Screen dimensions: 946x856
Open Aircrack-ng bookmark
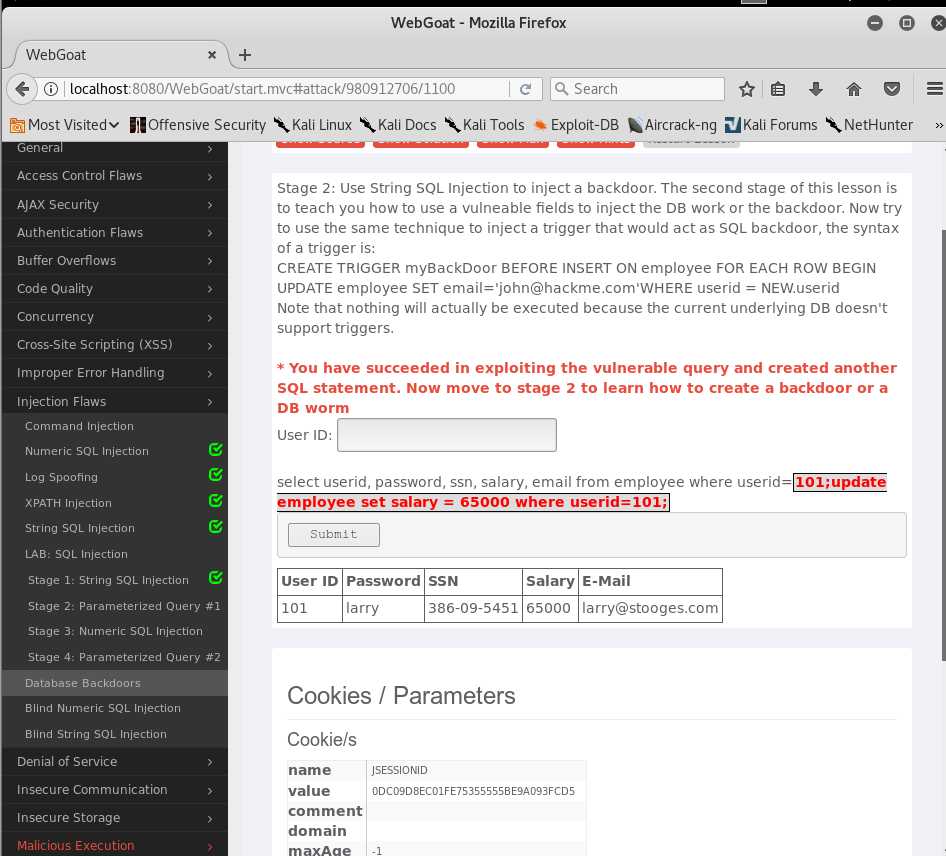point(672,125)
